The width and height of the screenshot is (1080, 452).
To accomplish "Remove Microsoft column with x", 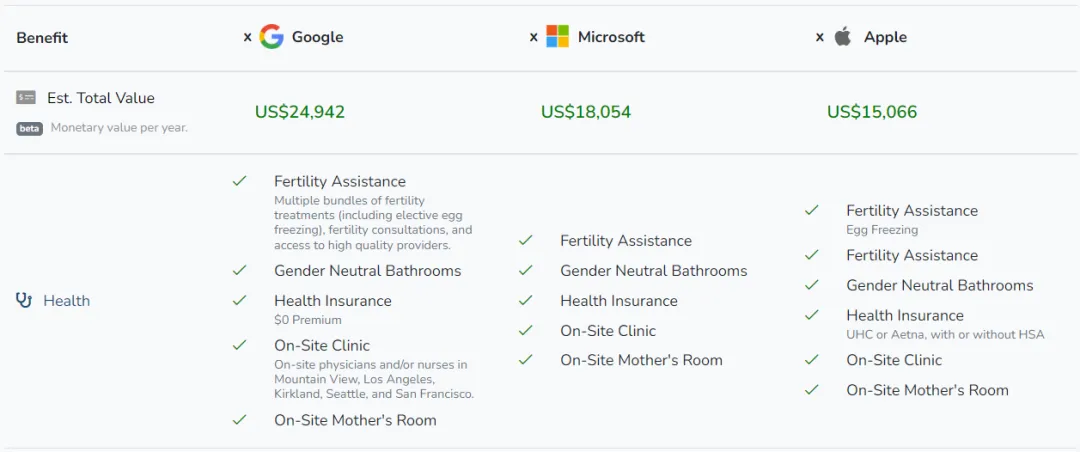I will [533, 37].
